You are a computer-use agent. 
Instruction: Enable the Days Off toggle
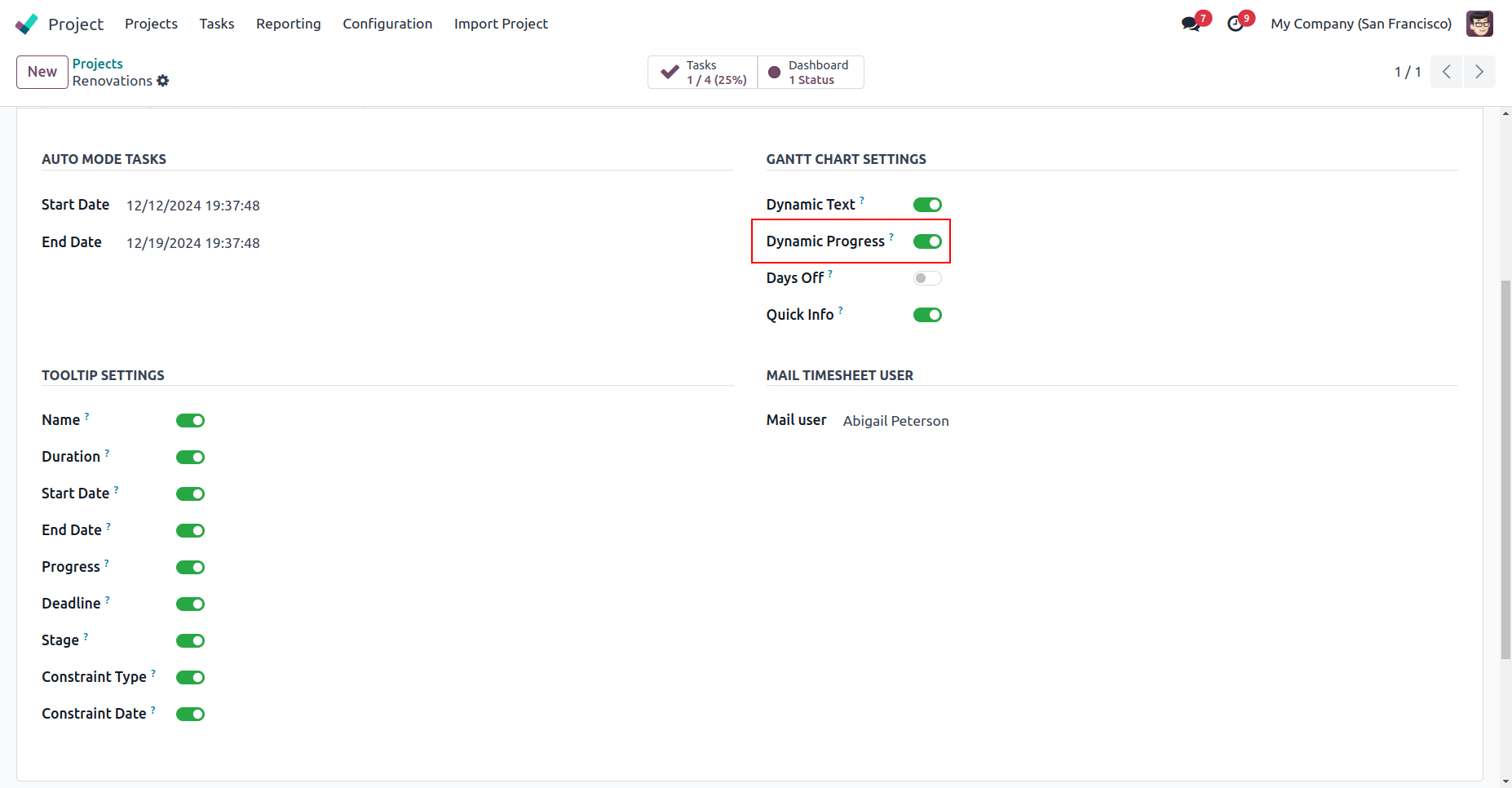point(927,278)
